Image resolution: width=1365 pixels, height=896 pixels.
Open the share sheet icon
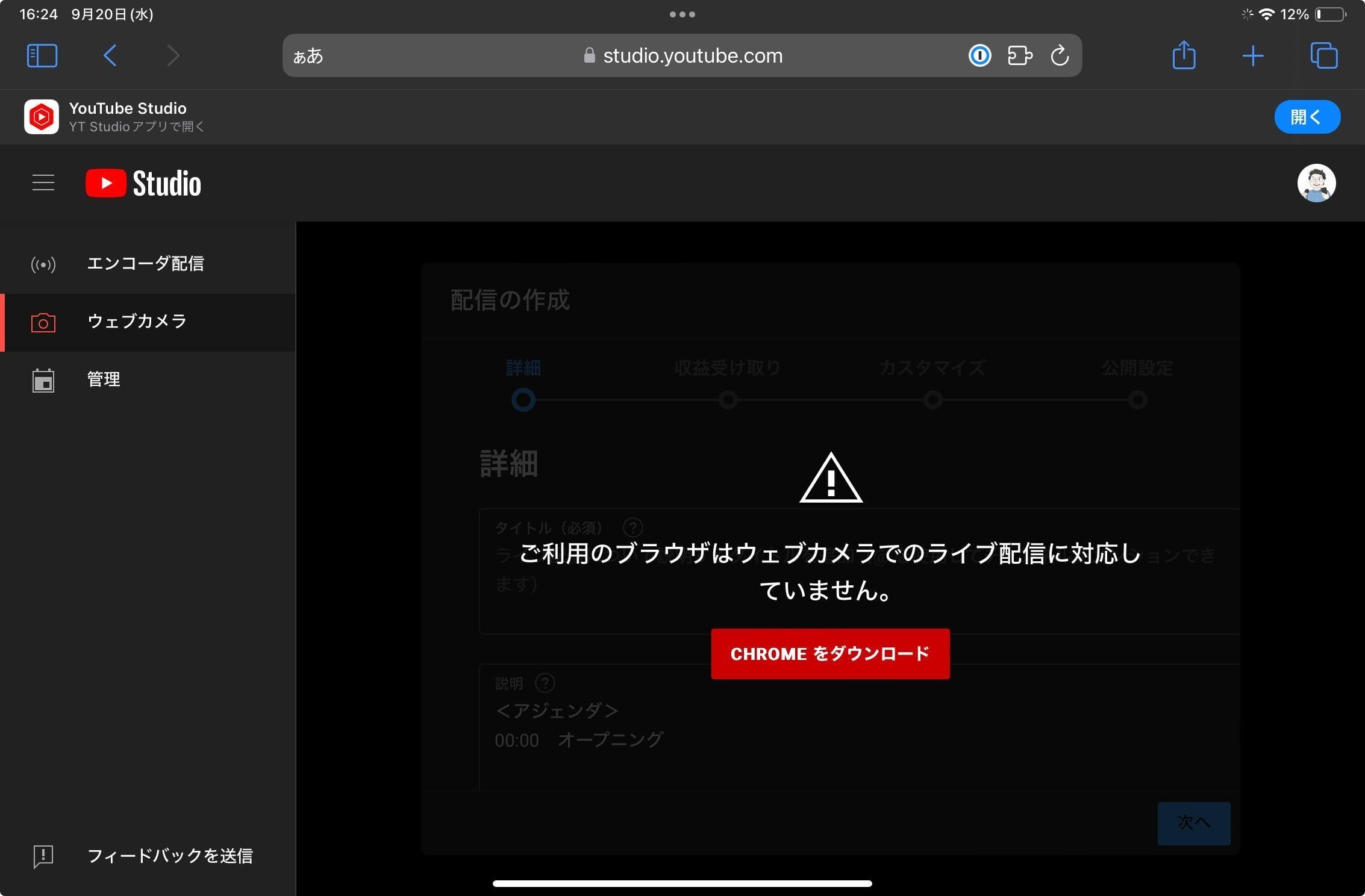(x=1184, y=55)
